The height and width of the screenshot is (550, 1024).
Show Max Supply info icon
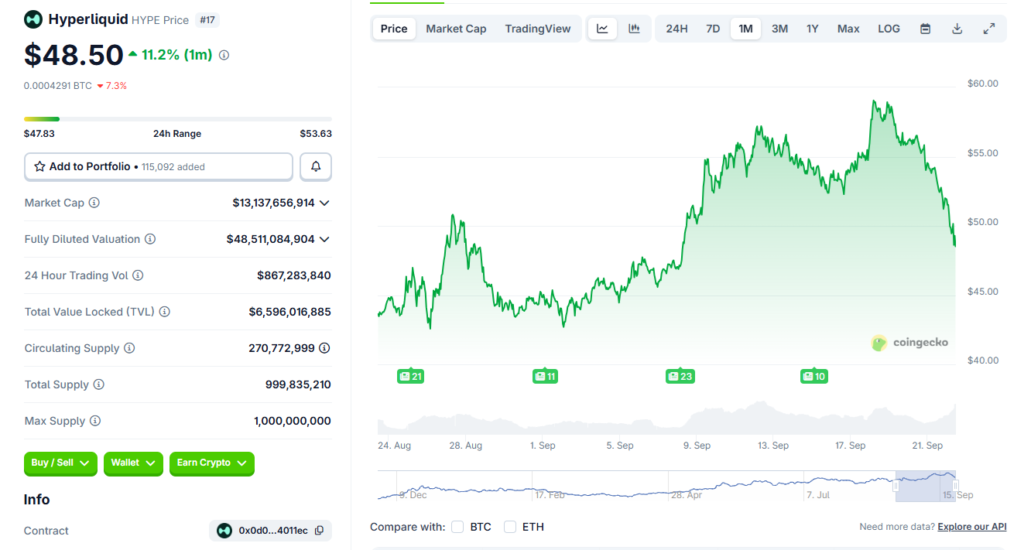click(x=95, y=421)
